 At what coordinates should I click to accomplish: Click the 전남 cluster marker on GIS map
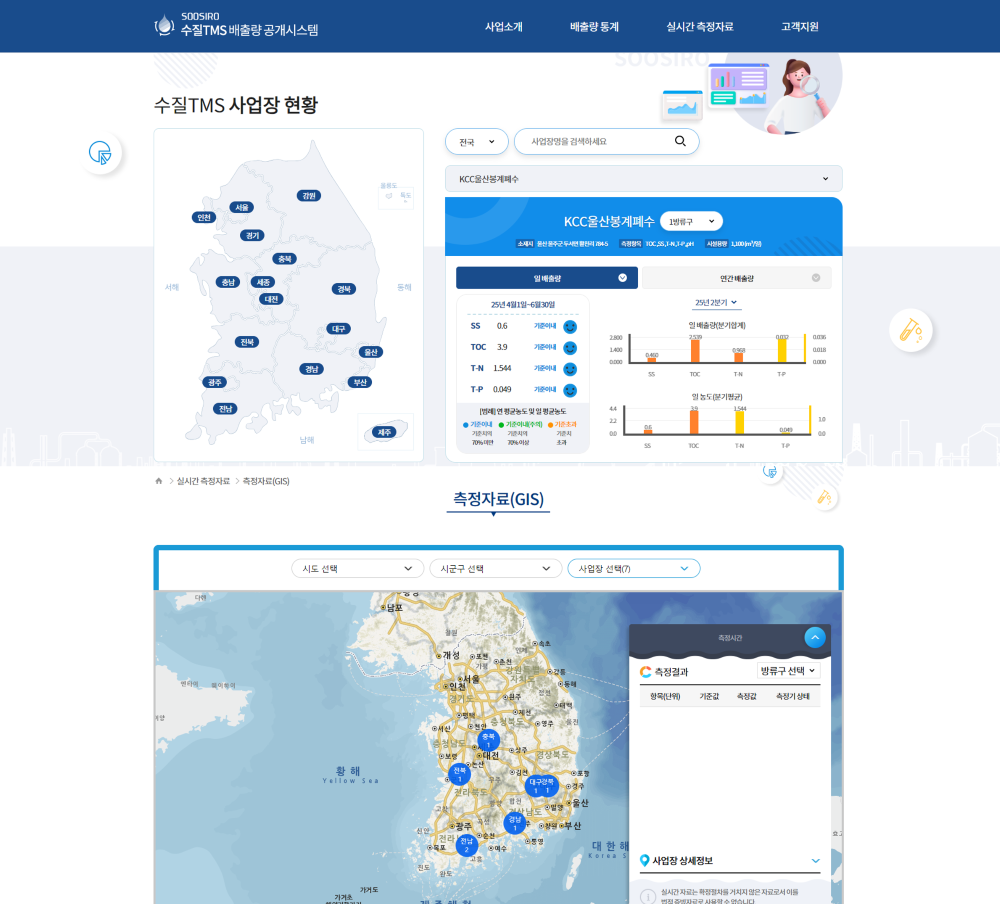(x=467, y=845)
